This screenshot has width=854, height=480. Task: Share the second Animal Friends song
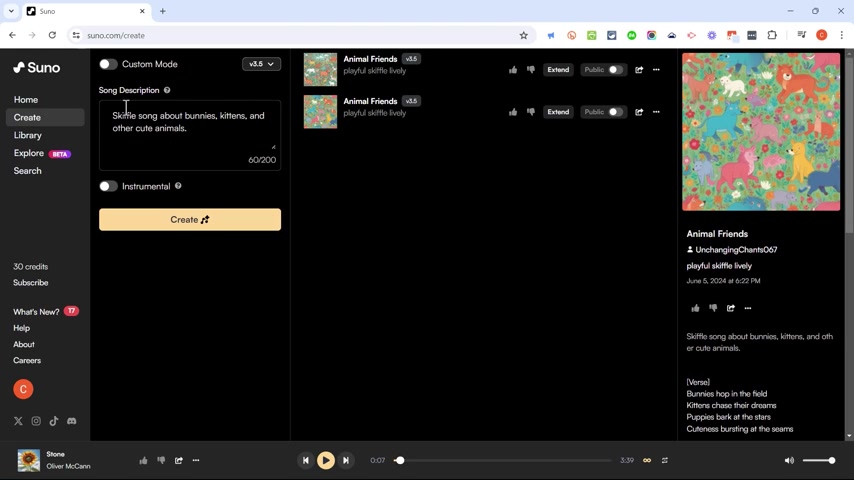click(639, 112)
